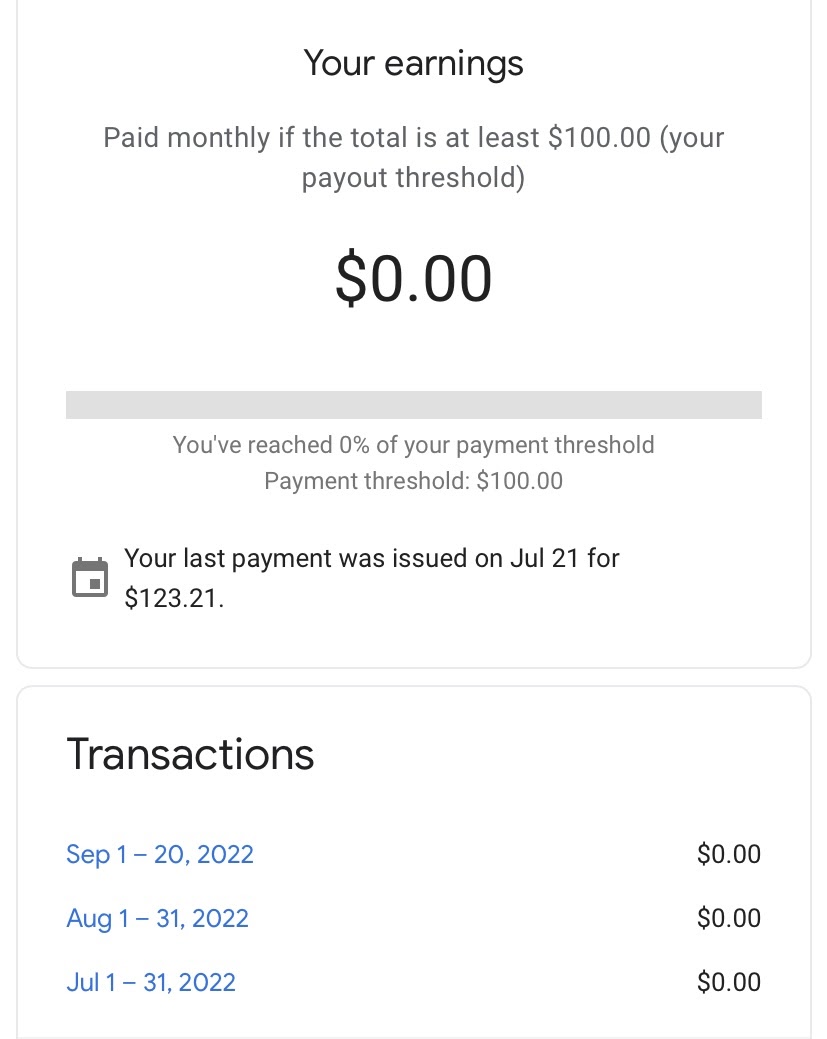Open the Jul 1 – 31, 2022 transactions
Viewport: 827px width, 1039px height.
pos(151,982)
